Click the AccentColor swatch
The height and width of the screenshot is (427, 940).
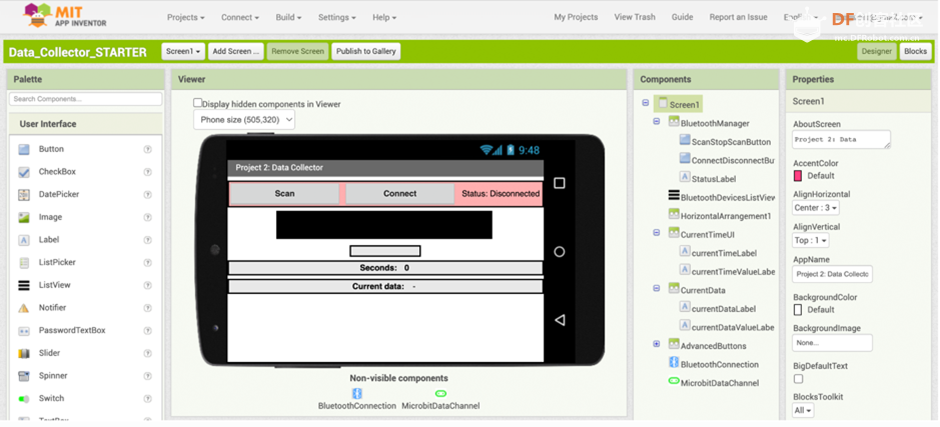(x=798, y=176)
